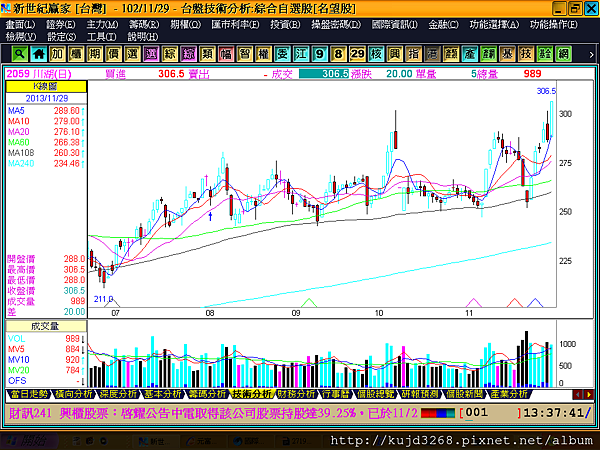Click the yellow 選 toolbar button

tap(132, 54)
